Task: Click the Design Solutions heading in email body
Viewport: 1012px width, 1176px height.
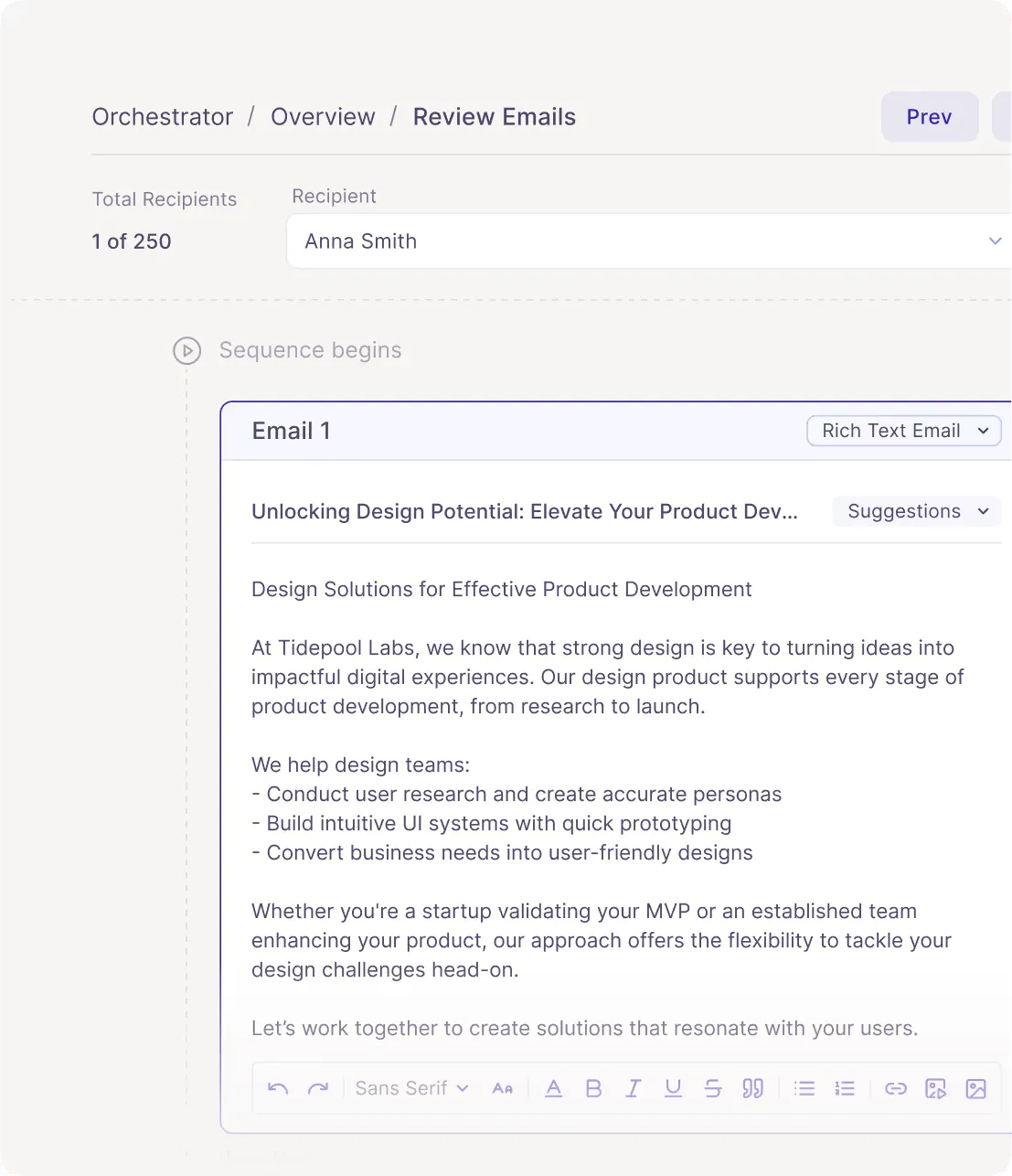Action: (x=502, y=589)
